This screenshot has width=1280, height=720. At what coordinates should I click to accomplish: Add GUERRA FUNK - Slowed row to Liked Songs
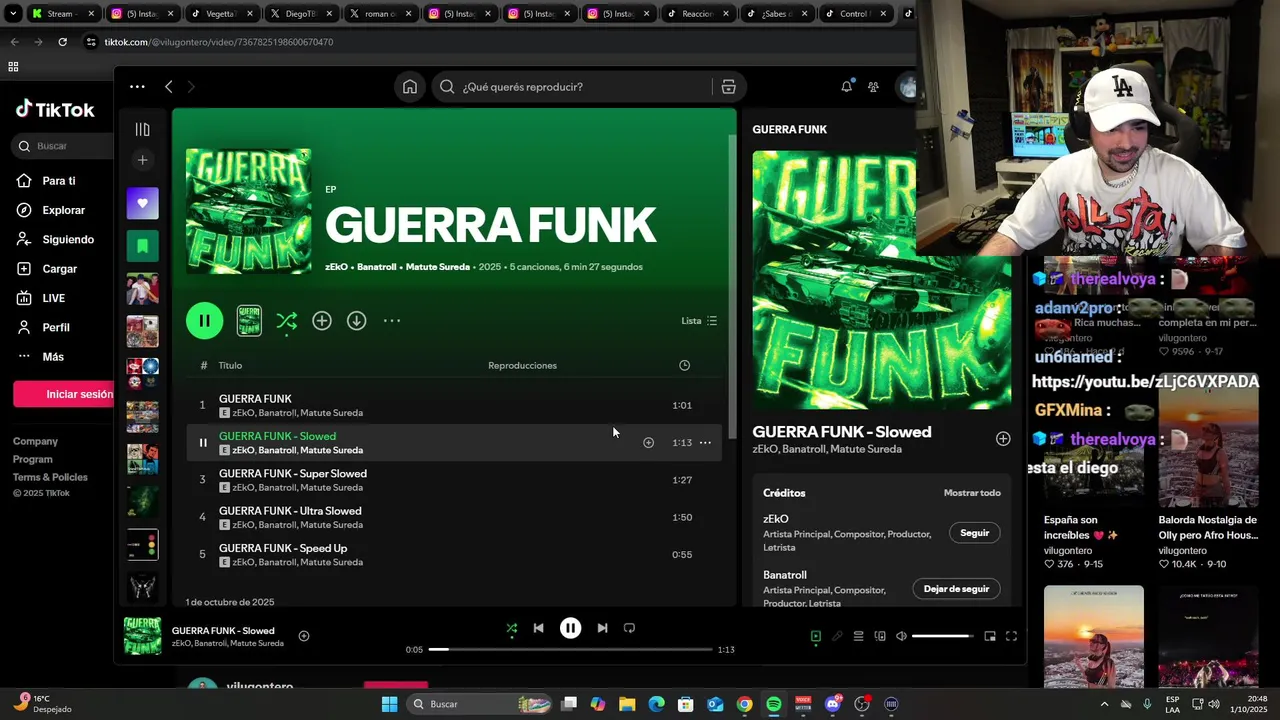click(x=648, y=442)
